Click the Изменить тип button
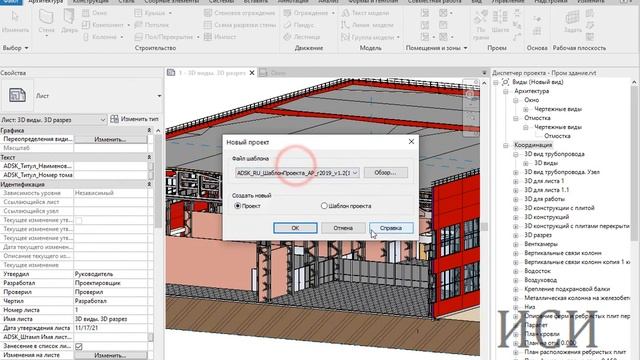This screenshot has height=360, width=640. pyautogui.click(x=135, y=119)
